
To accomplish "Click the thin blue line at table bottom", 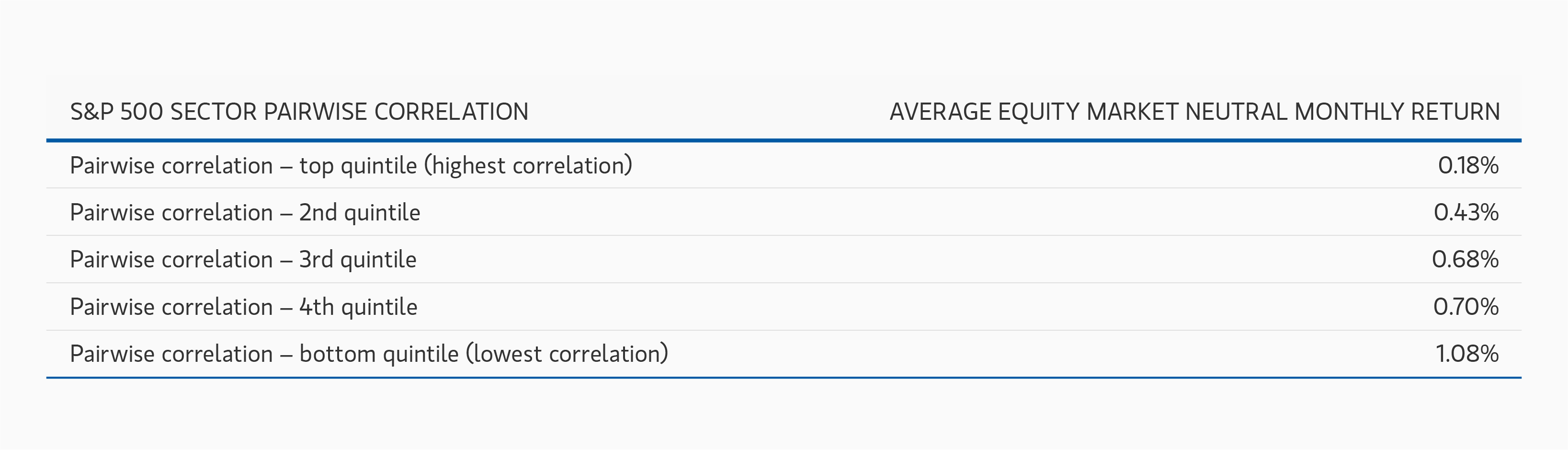I will 784,378.
